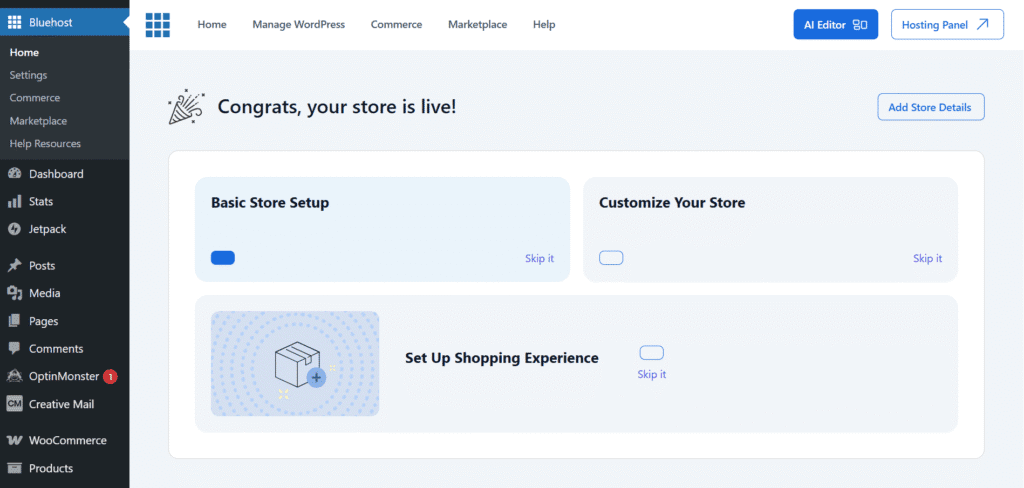Image resolution: width=1024 pixels, height=488 pixels.
Task: Open the Media library in sidebar
Action: click(x=44, y=293)
